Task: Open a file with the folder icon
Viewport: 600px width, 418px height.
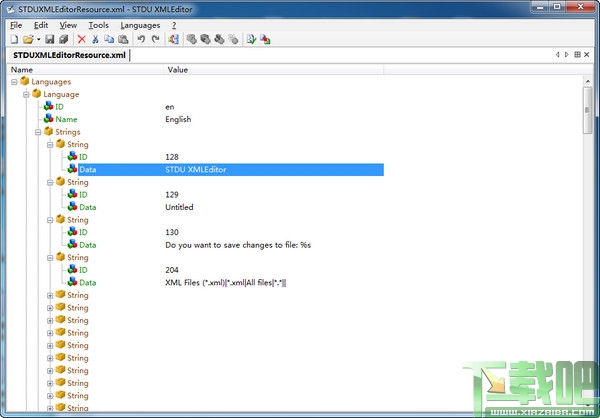Action: click(28, 39)
